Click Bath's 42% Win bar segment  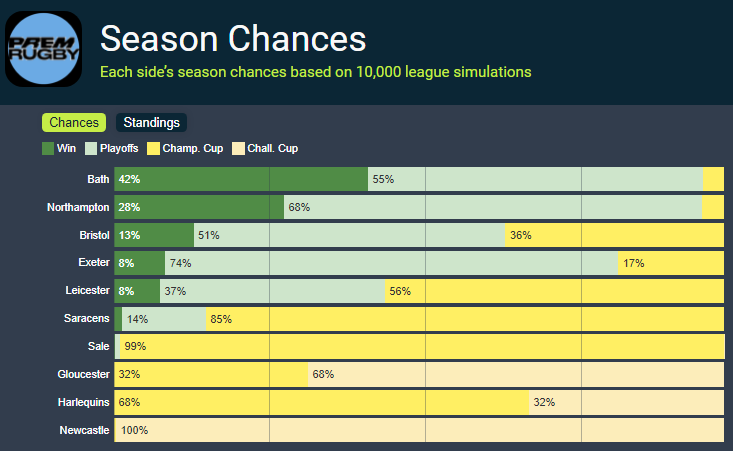[242, 179]
